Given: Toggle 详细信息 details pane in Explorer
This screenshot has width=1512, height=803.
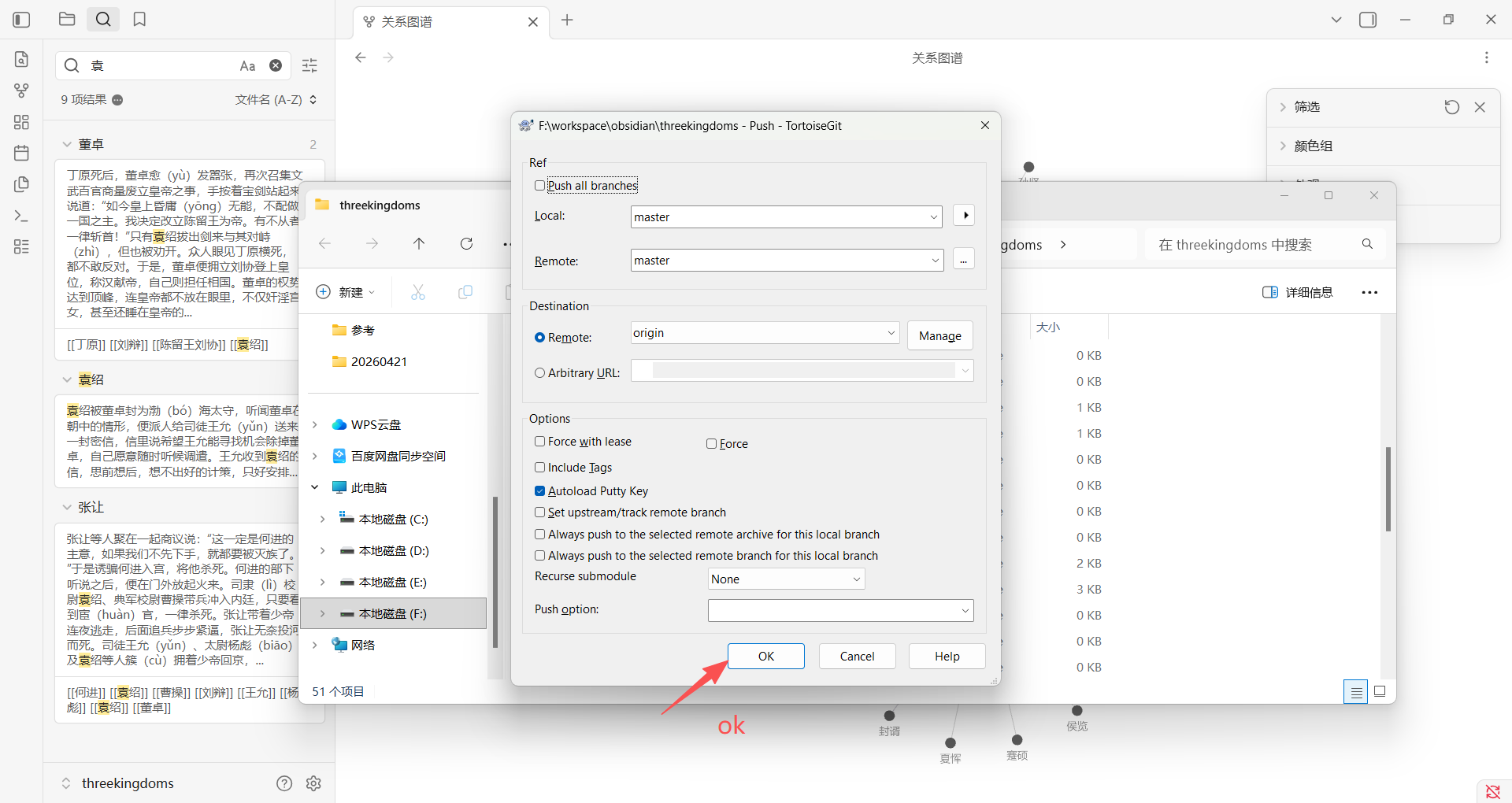Looking at the screenshot, I should point(1297,292).
